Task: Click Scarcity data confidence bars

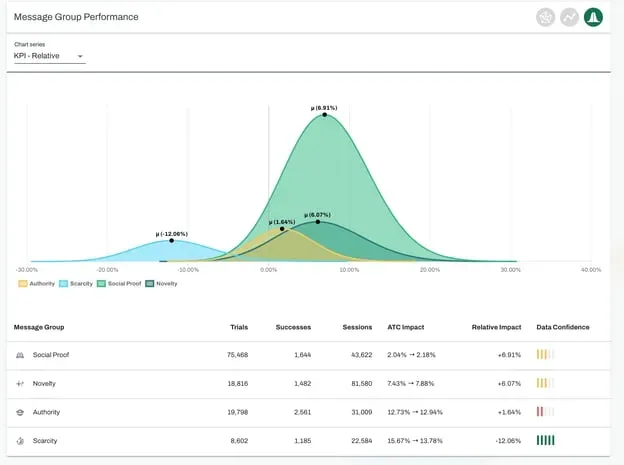Action: point(545,440)
